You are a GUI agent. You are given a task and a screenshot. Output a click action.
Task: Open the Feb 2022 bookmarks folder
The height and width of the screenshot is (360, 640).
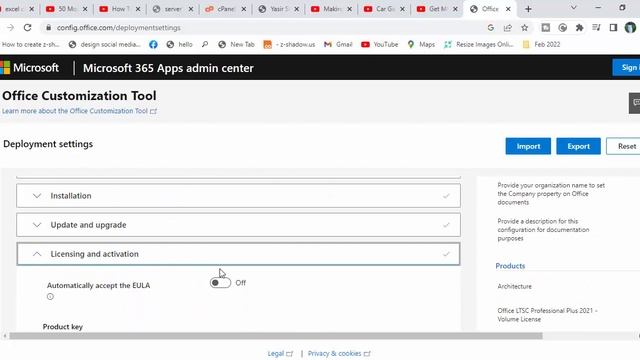[541, 44]
